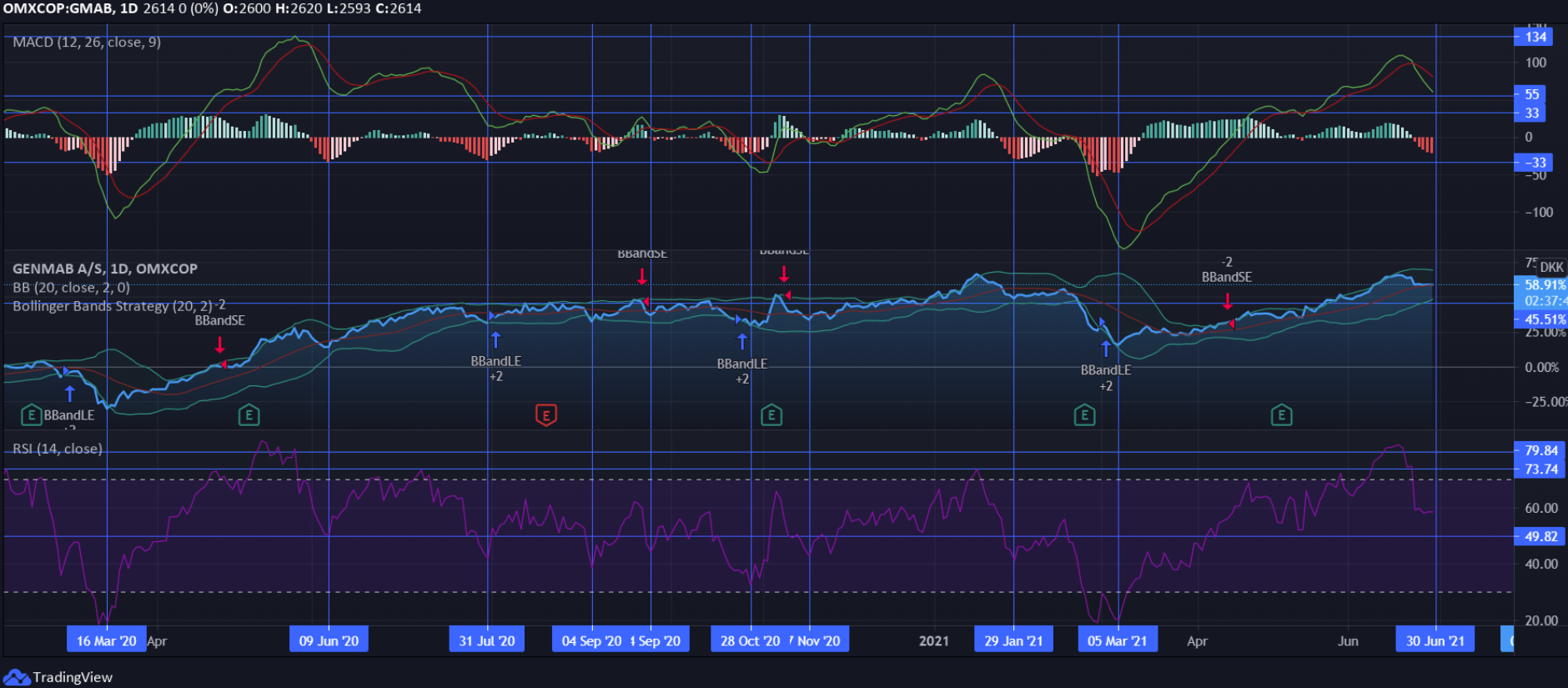Viewport: 1568px width, 688px height.
Task: Click the red earnings E marker
Action: 545,414
